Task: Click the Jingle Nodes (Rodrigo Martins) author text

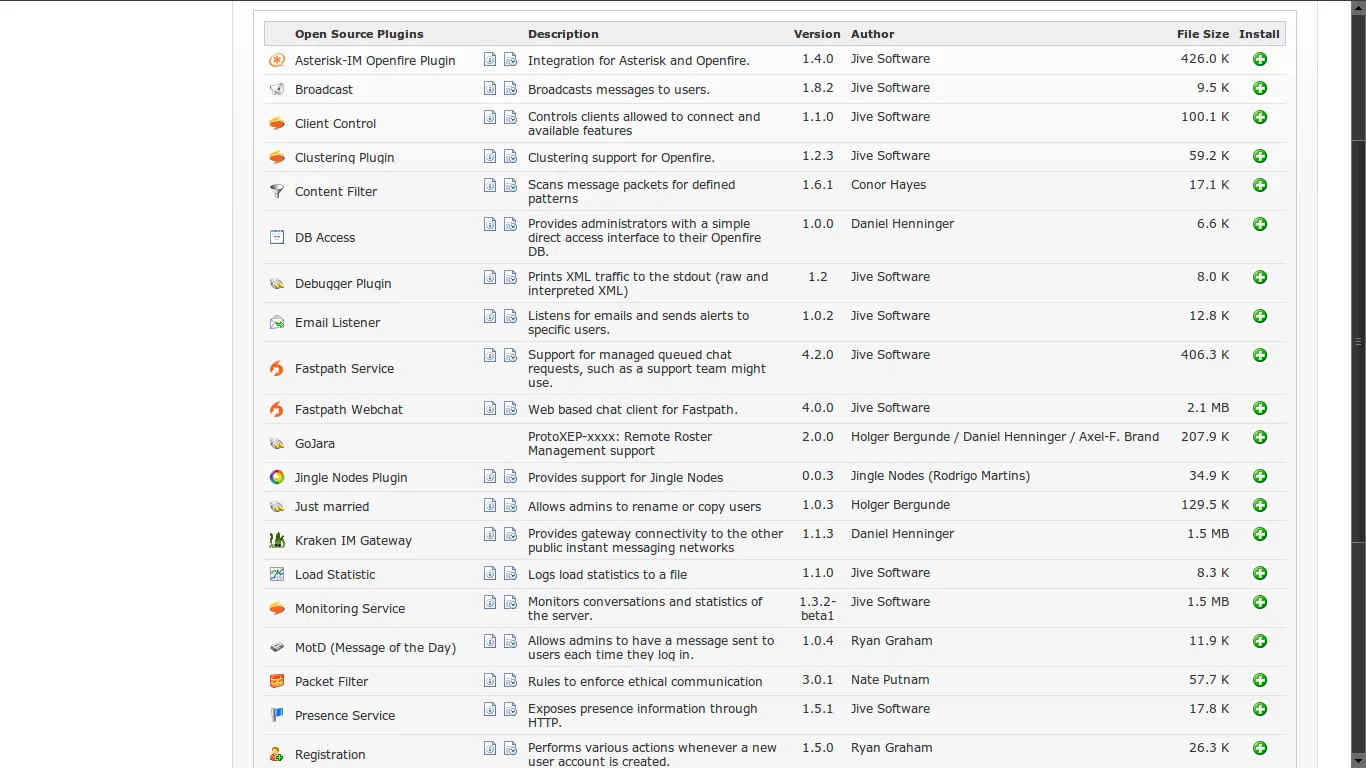Action: pyautogui.click(x=940, y=476)
